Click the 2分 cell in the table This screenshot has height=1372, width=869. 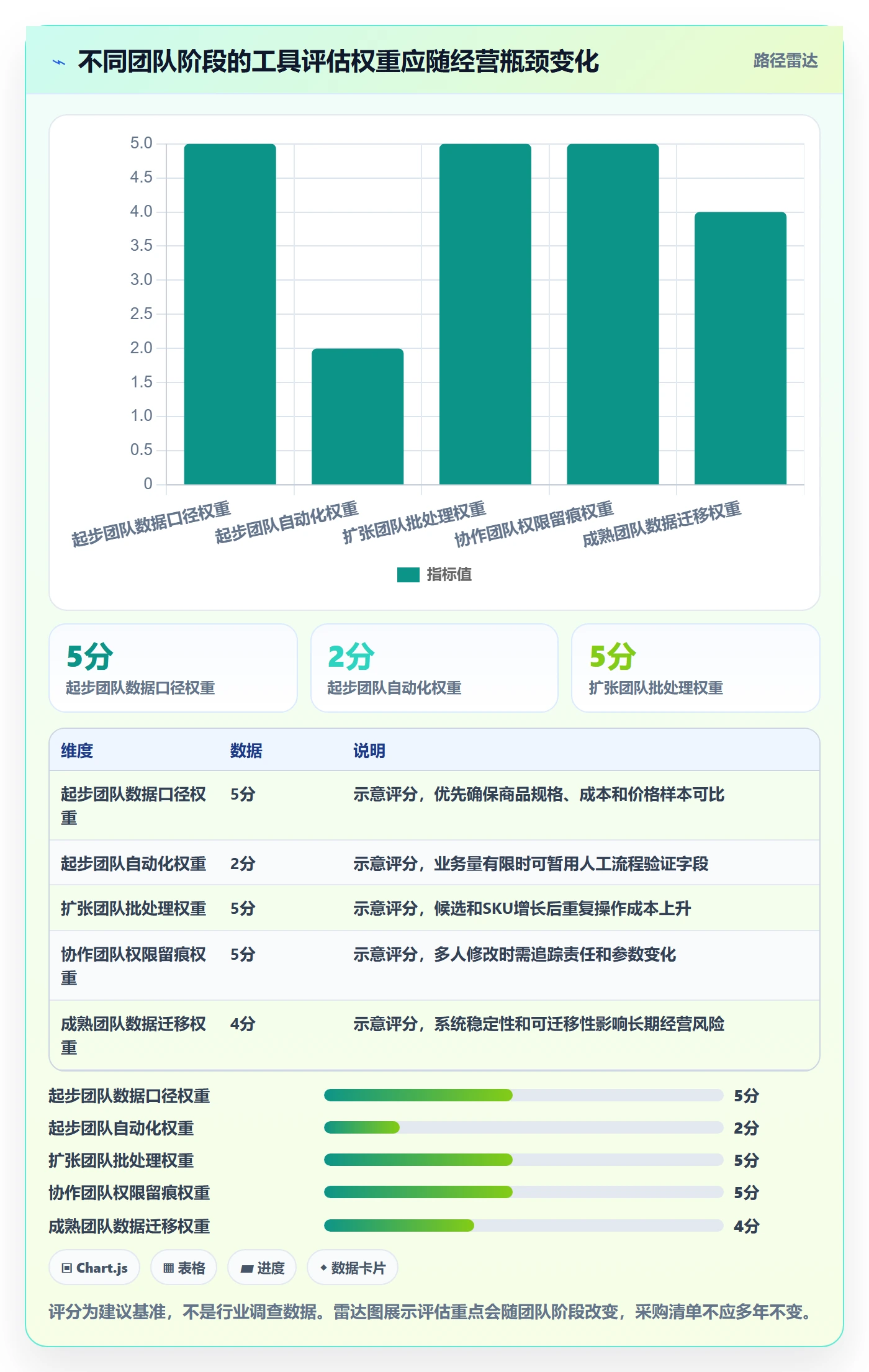click(x=243, y=864)
